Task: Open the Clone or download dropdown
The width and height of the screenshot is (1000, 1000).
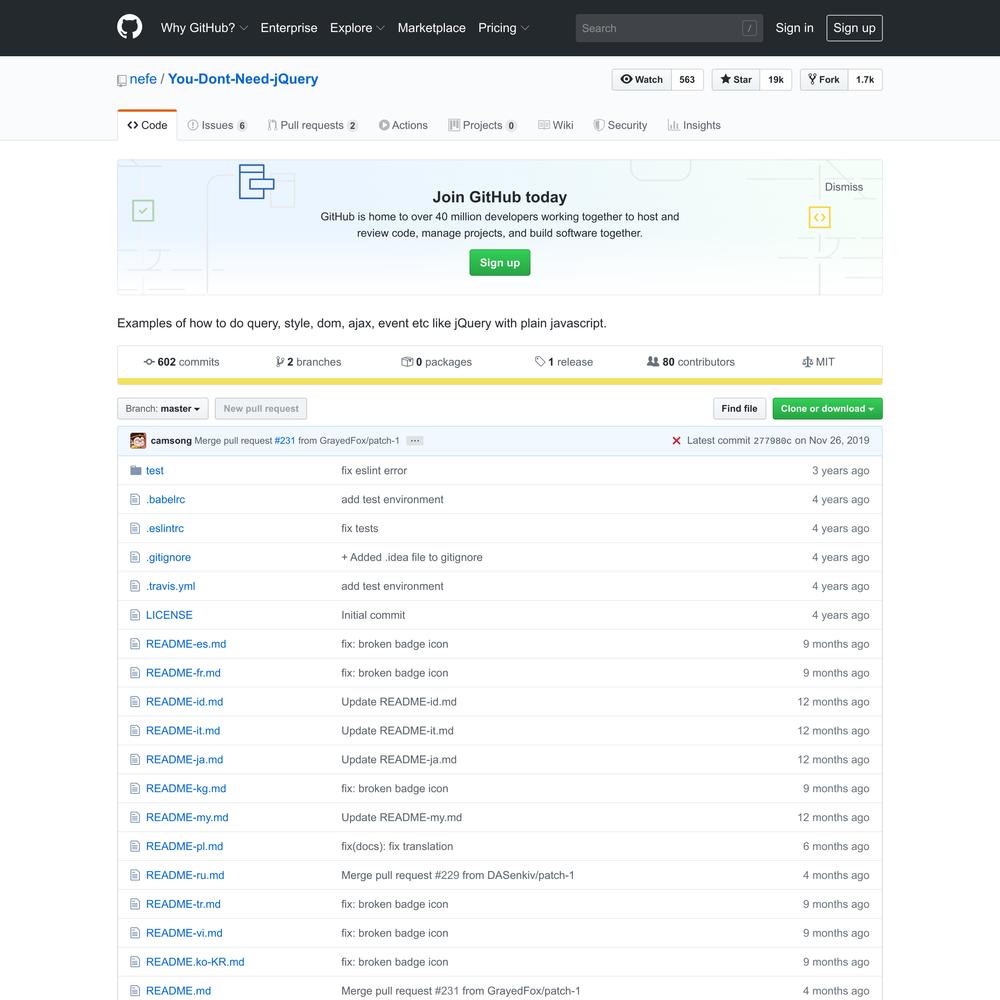Action: point(827,409)
